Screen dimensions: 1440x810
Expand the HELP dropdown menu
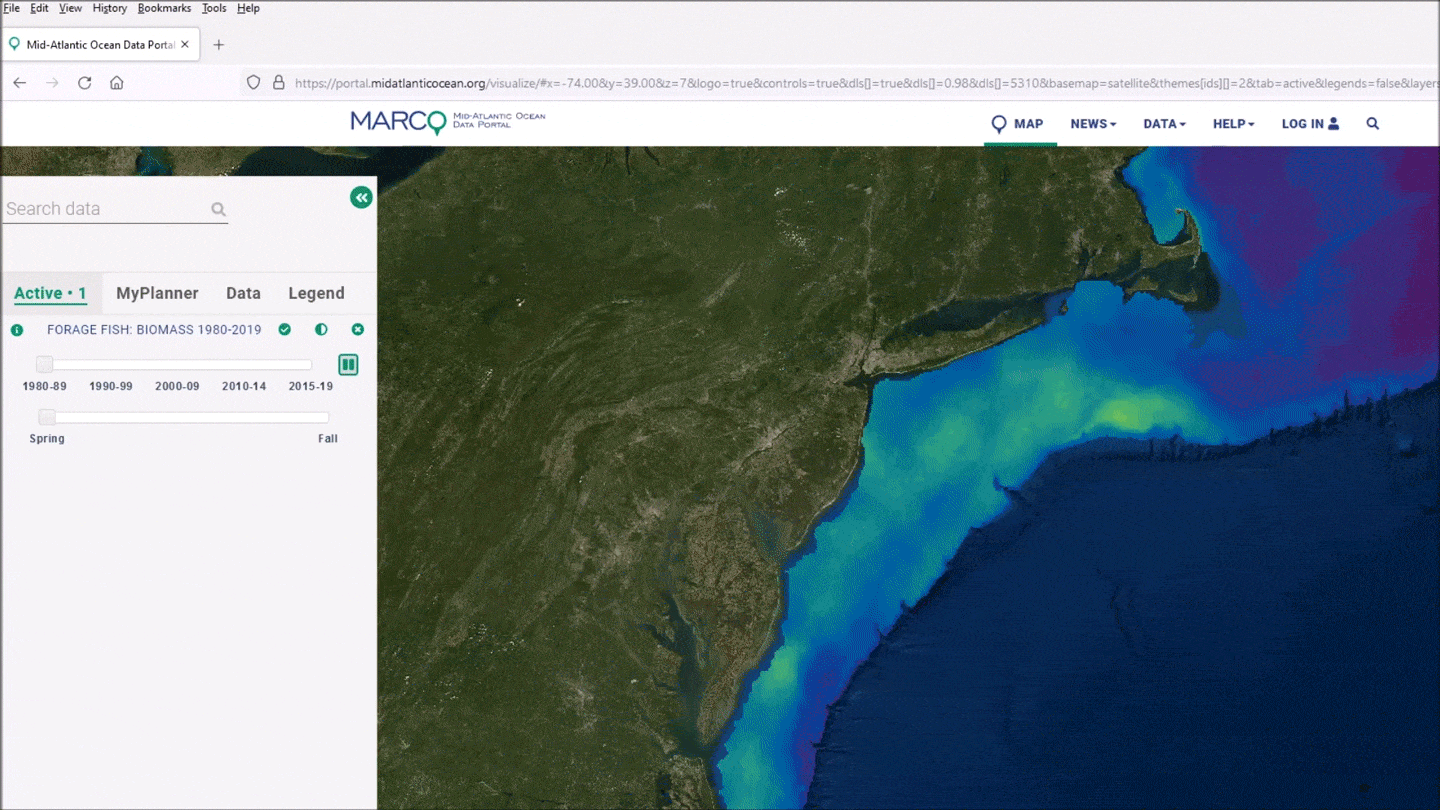pos(1233,124)
